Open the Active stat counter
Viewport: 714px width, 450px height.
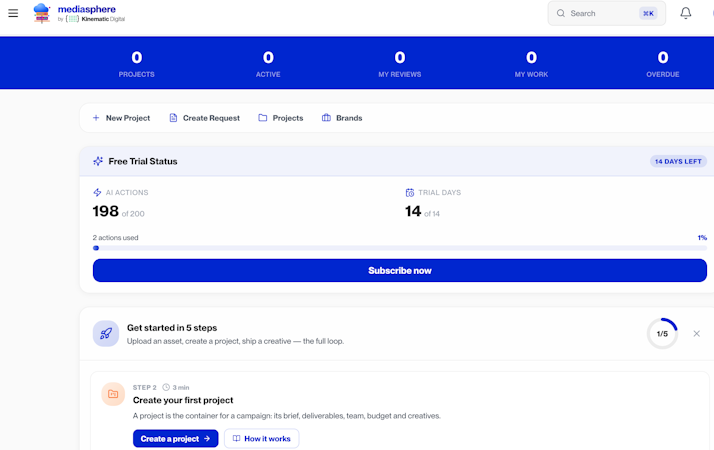(268, 63)
